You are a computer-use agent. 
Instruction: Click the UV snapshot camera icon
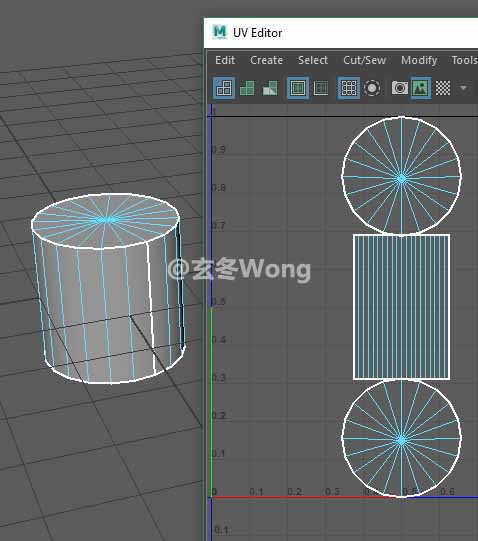400,88
